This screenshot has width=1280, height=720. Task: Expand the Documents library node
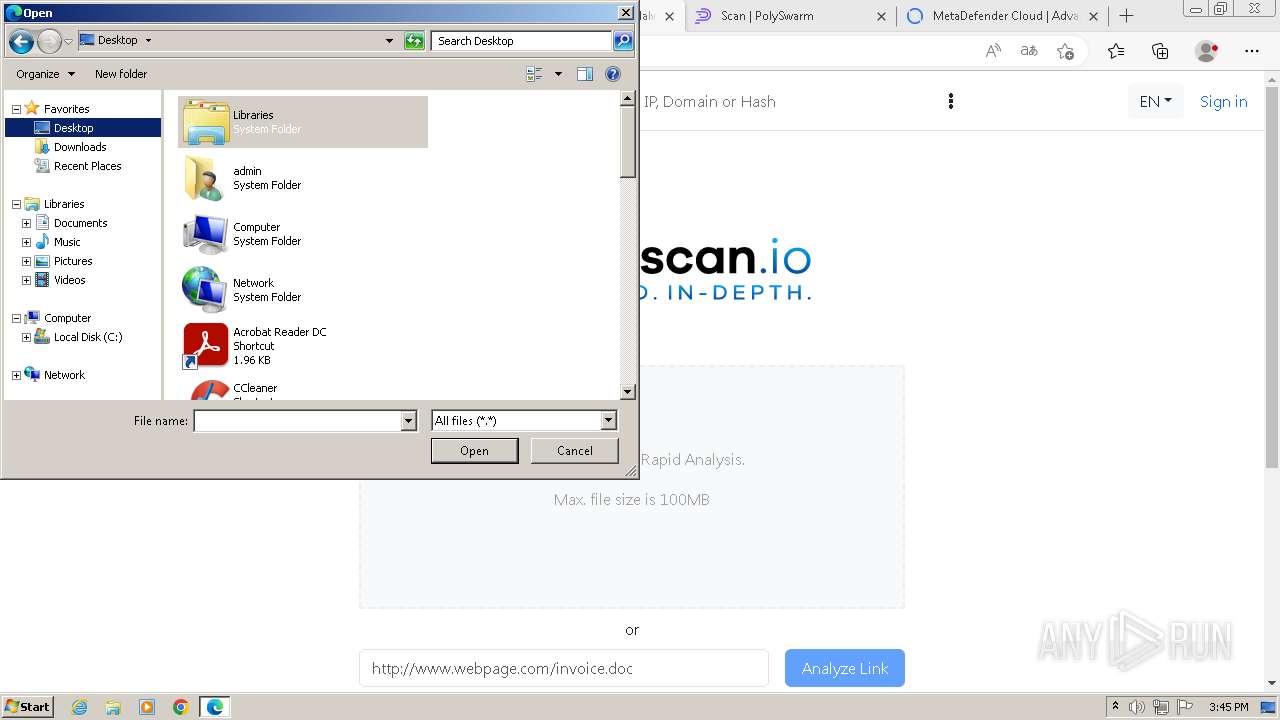pos(26,223)
